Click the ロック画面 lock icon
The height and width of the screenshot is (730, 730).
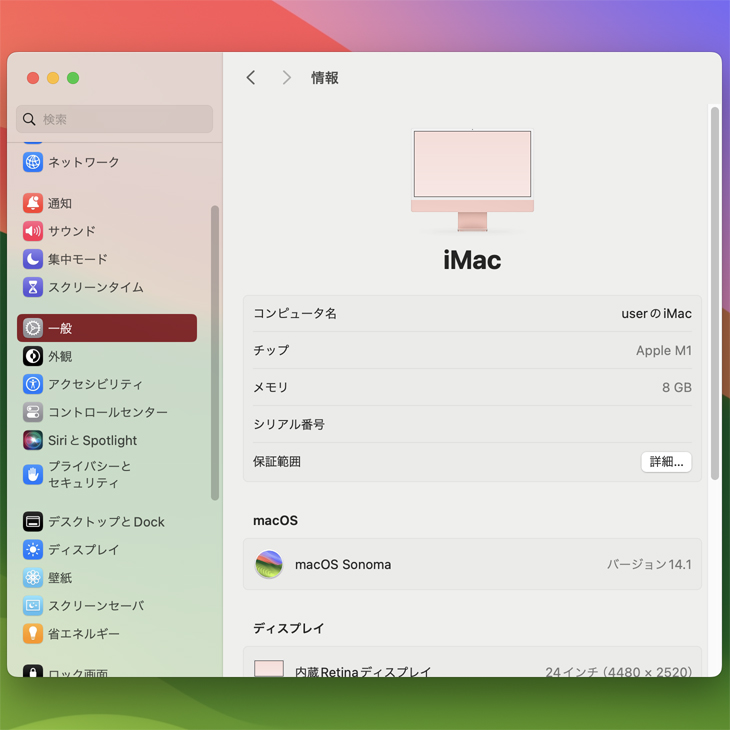click(x=33, y=671)
